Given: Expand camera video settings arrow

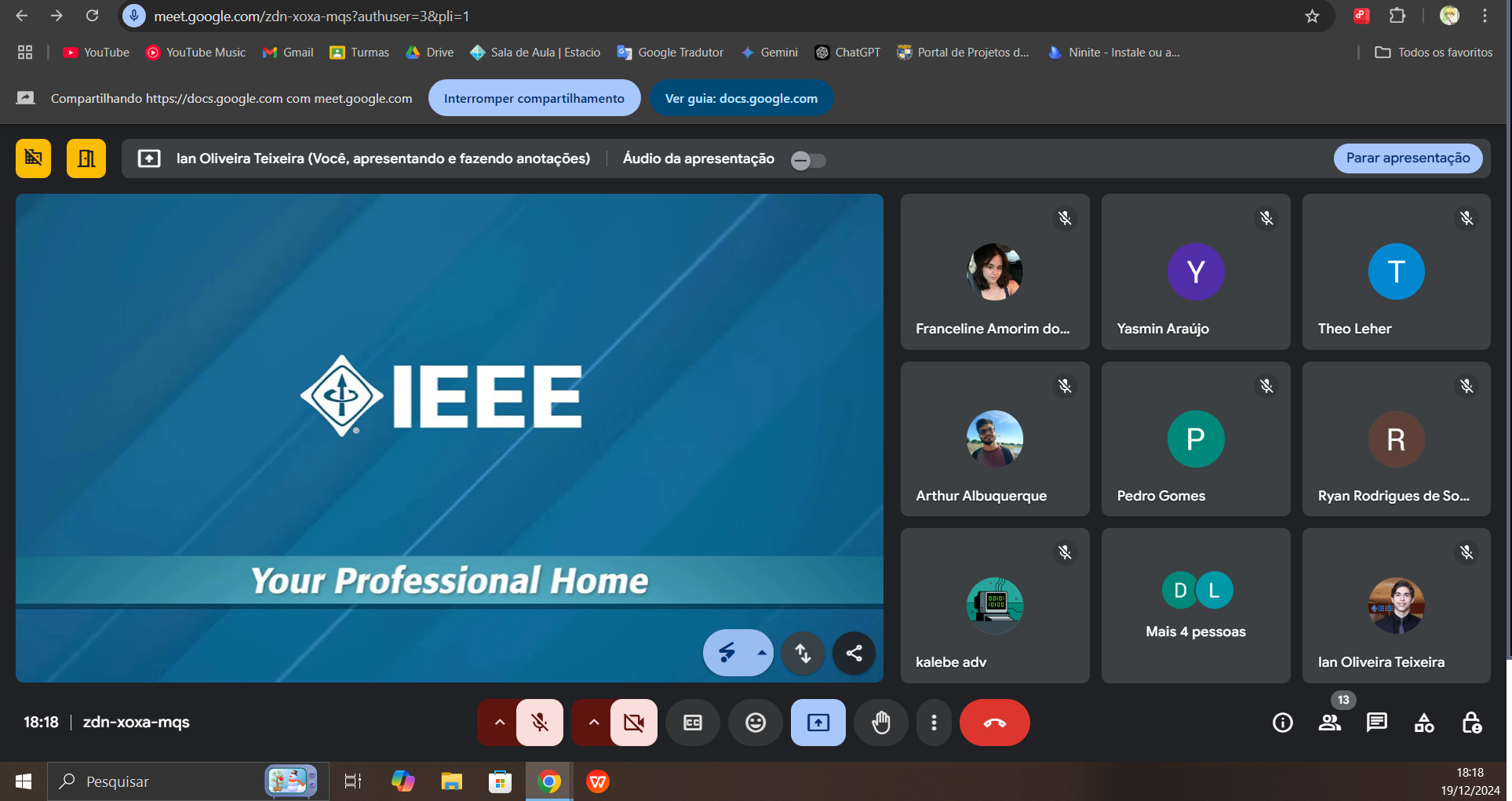Looking at the screenshot, I should [x=593, y=723].
